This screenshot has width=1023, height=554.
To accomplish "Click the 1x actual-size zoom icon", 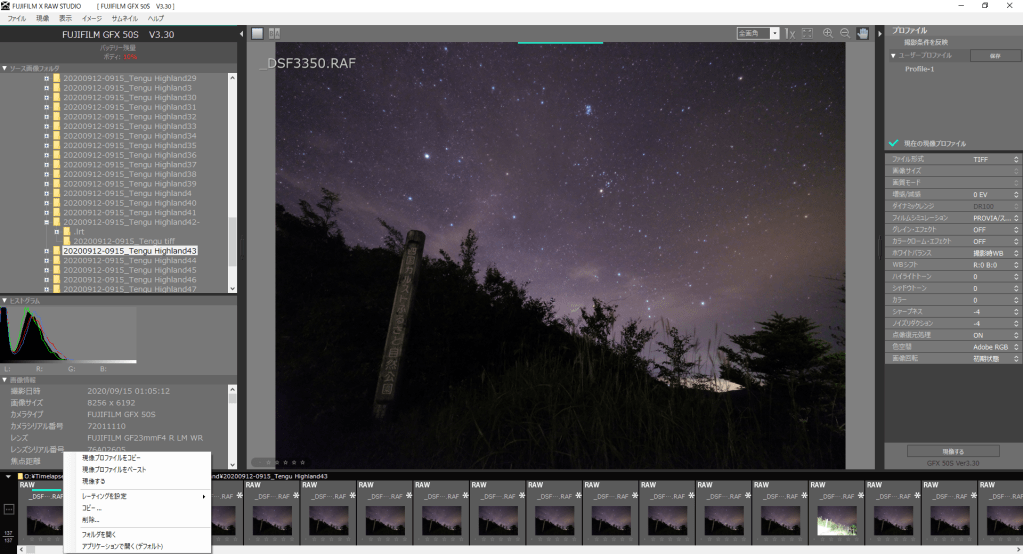I will tap(790, 33).
